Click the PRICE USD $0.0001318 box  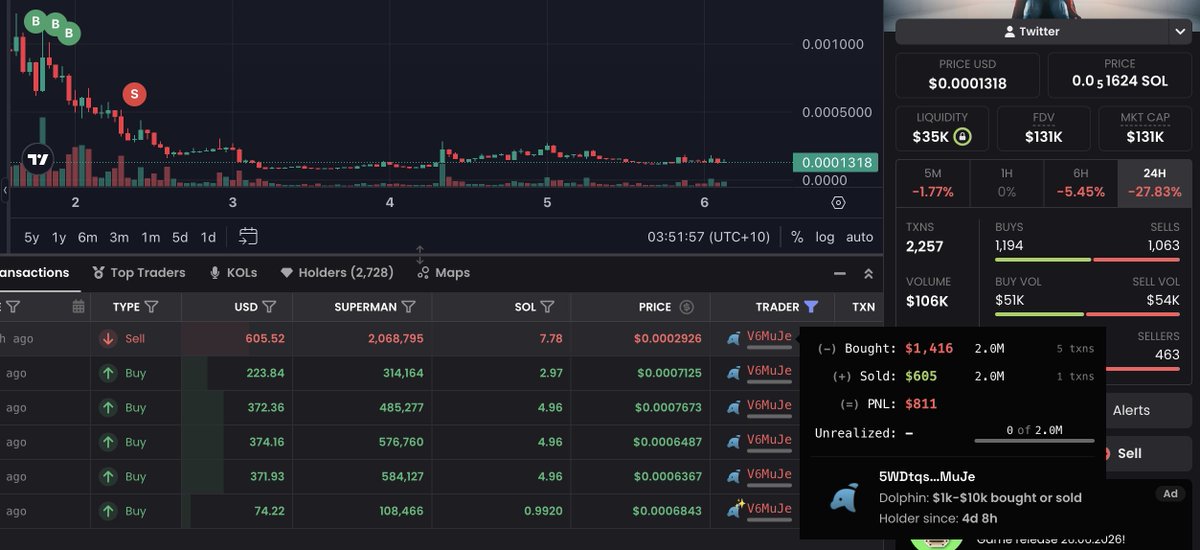point(968,75)
